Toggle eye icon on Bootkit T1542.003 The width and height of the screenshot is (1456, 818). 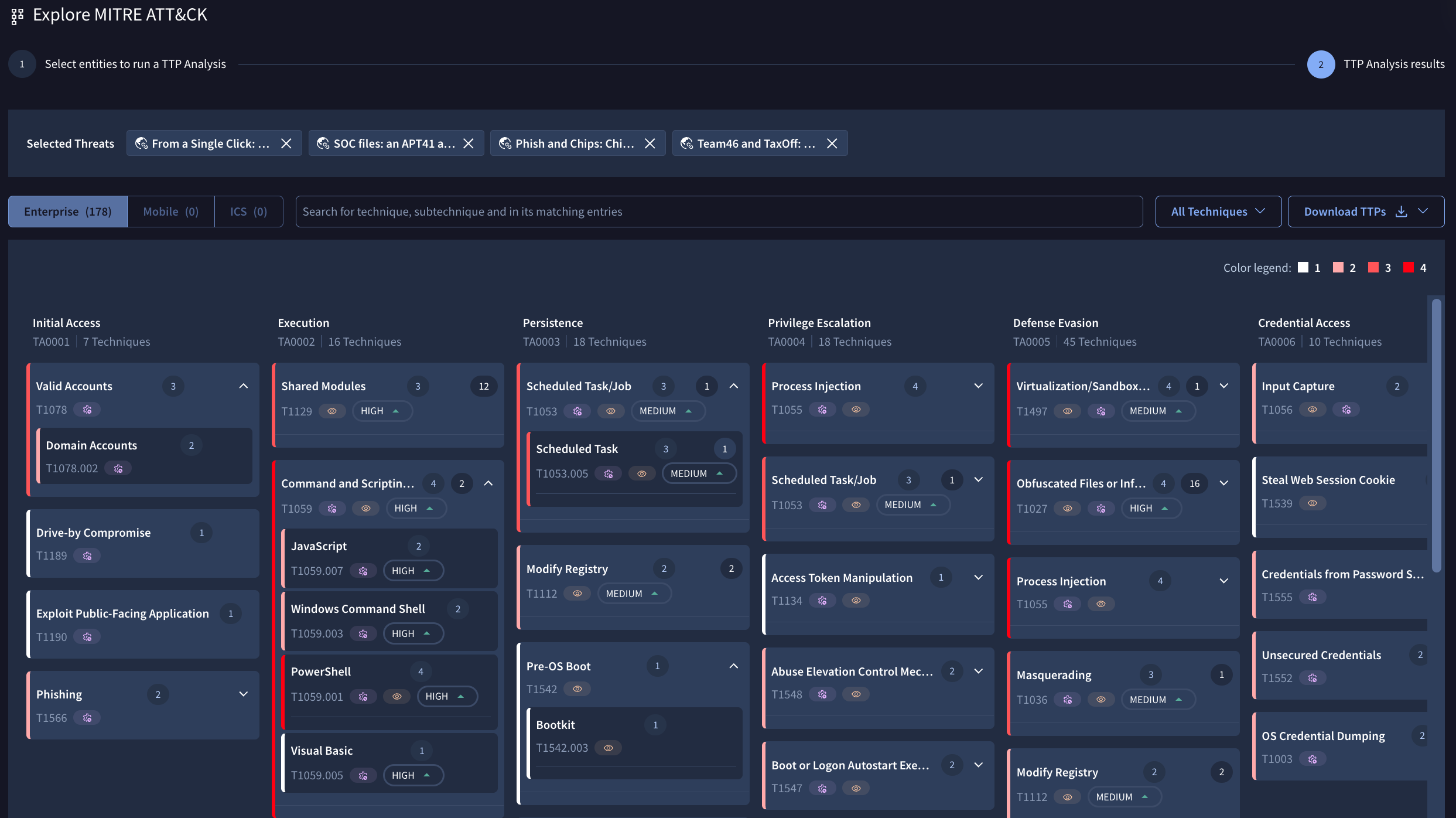(609, 748)
